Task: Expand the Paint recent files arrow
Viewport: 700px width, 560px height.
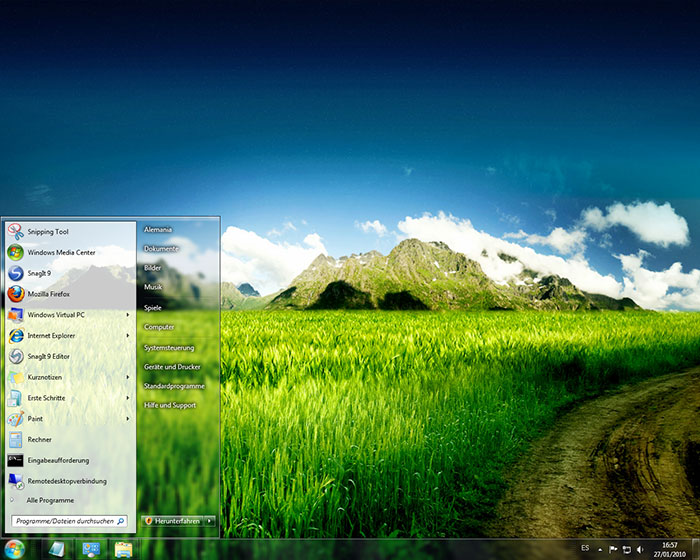Action: pyautogui.click(x=128, y=419)
